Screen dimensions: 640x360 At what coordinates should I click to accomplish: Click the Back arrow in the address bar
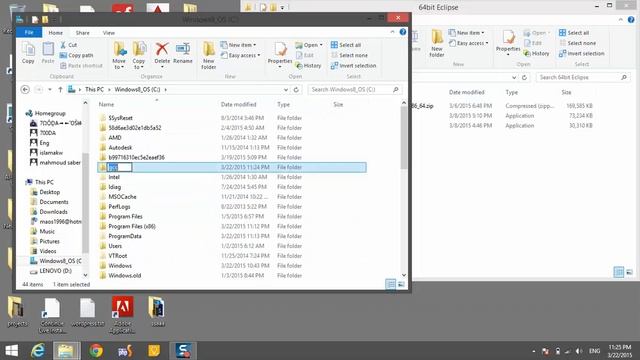[25, 89]
